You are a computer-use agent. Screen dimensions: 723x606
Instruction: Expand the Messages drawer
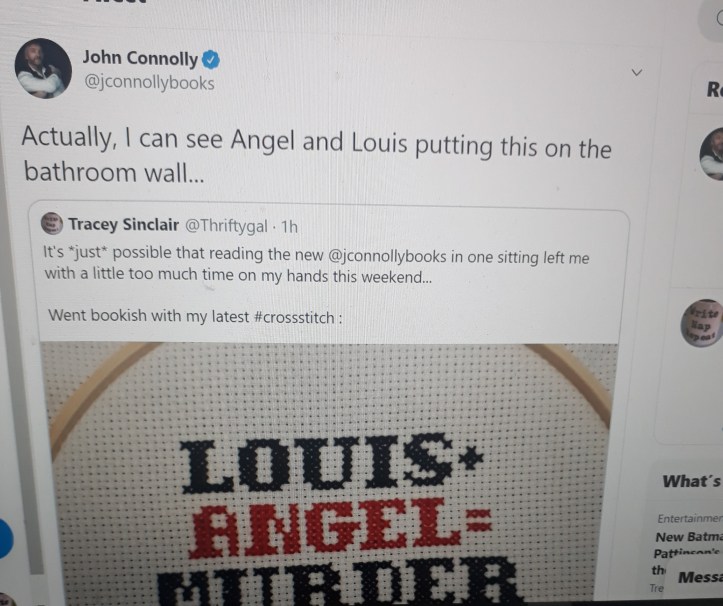pos(700,577)
